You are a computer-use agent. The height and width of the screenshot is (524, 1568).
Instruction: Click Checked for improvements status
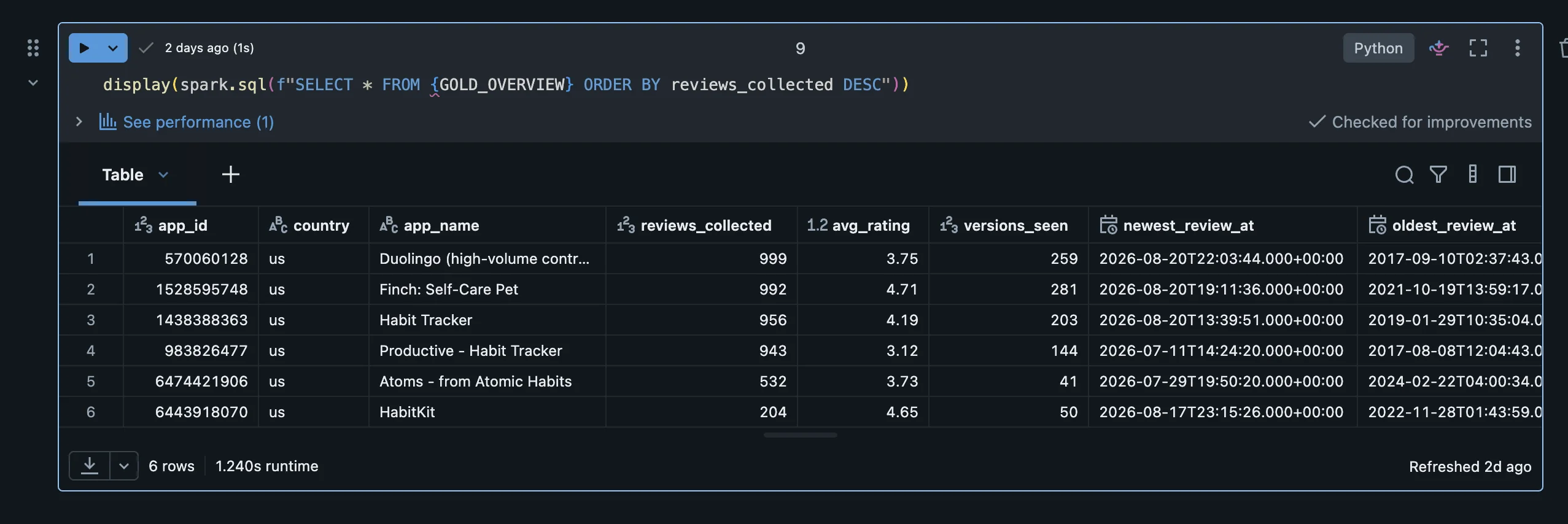click(x=1420, y=122)
